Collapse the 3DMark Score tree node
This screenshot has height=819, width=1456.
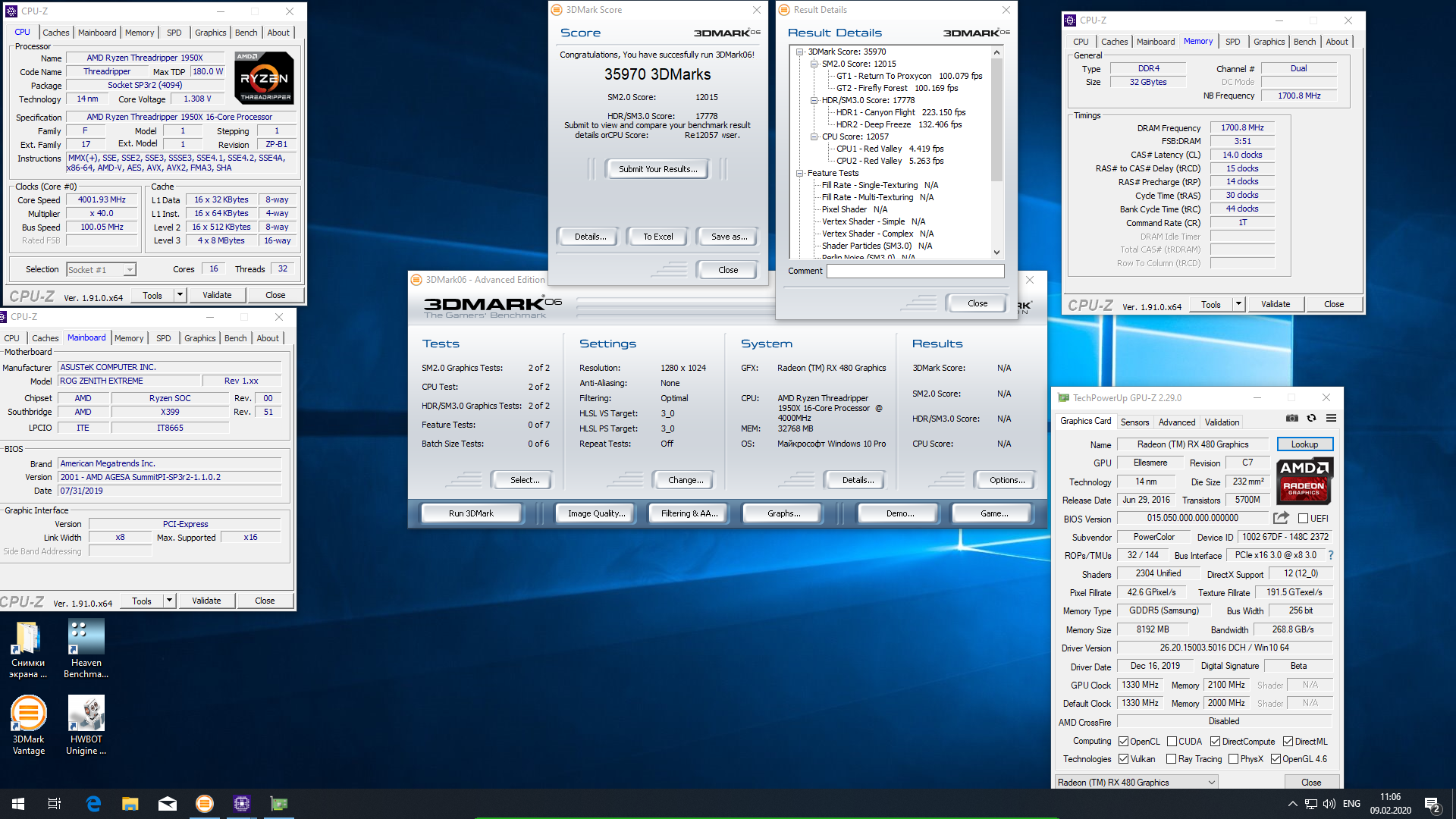(800, 52)
